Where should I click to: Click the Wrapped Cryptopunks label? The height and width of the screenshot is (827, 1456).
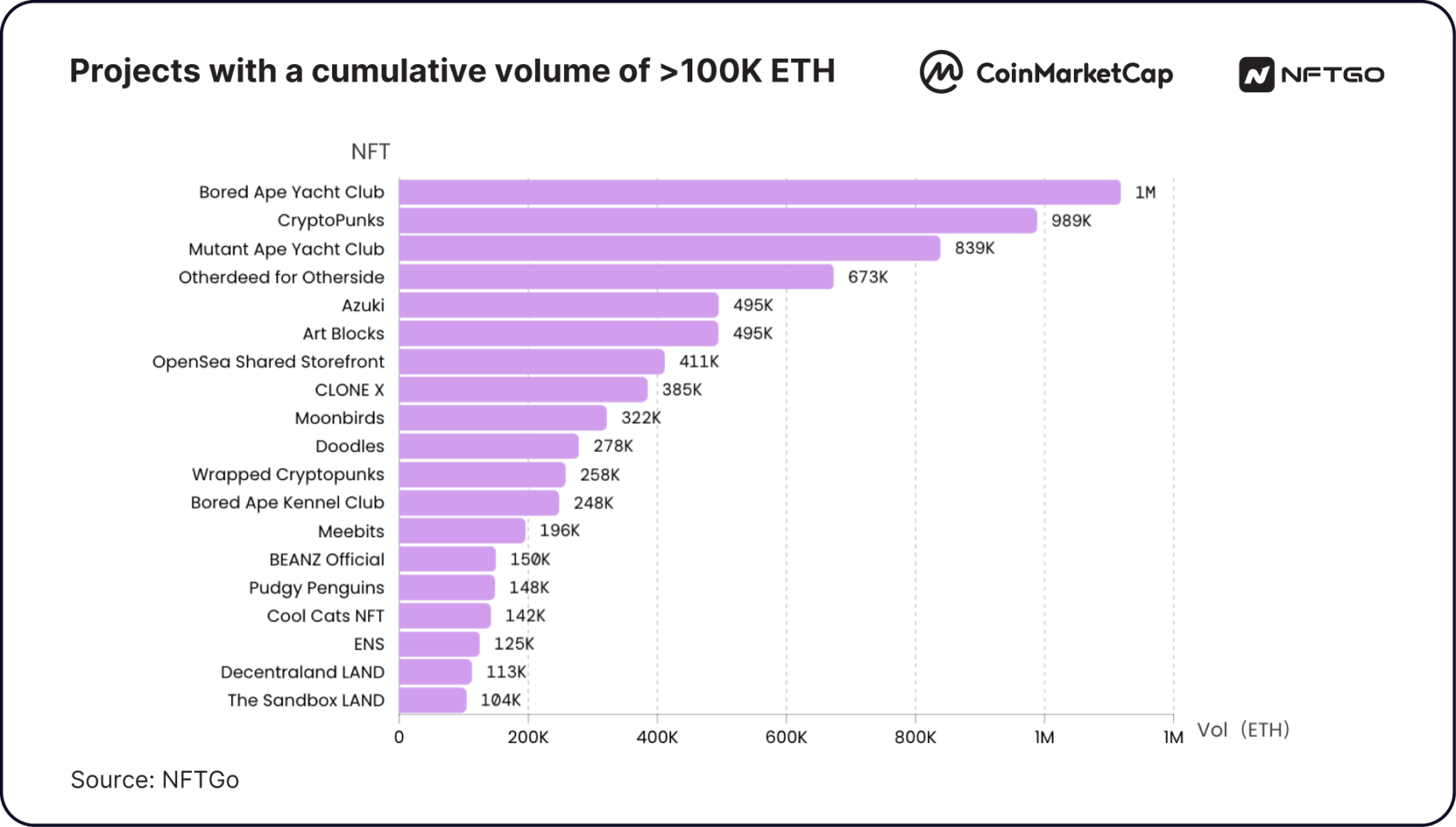point(287,475)
